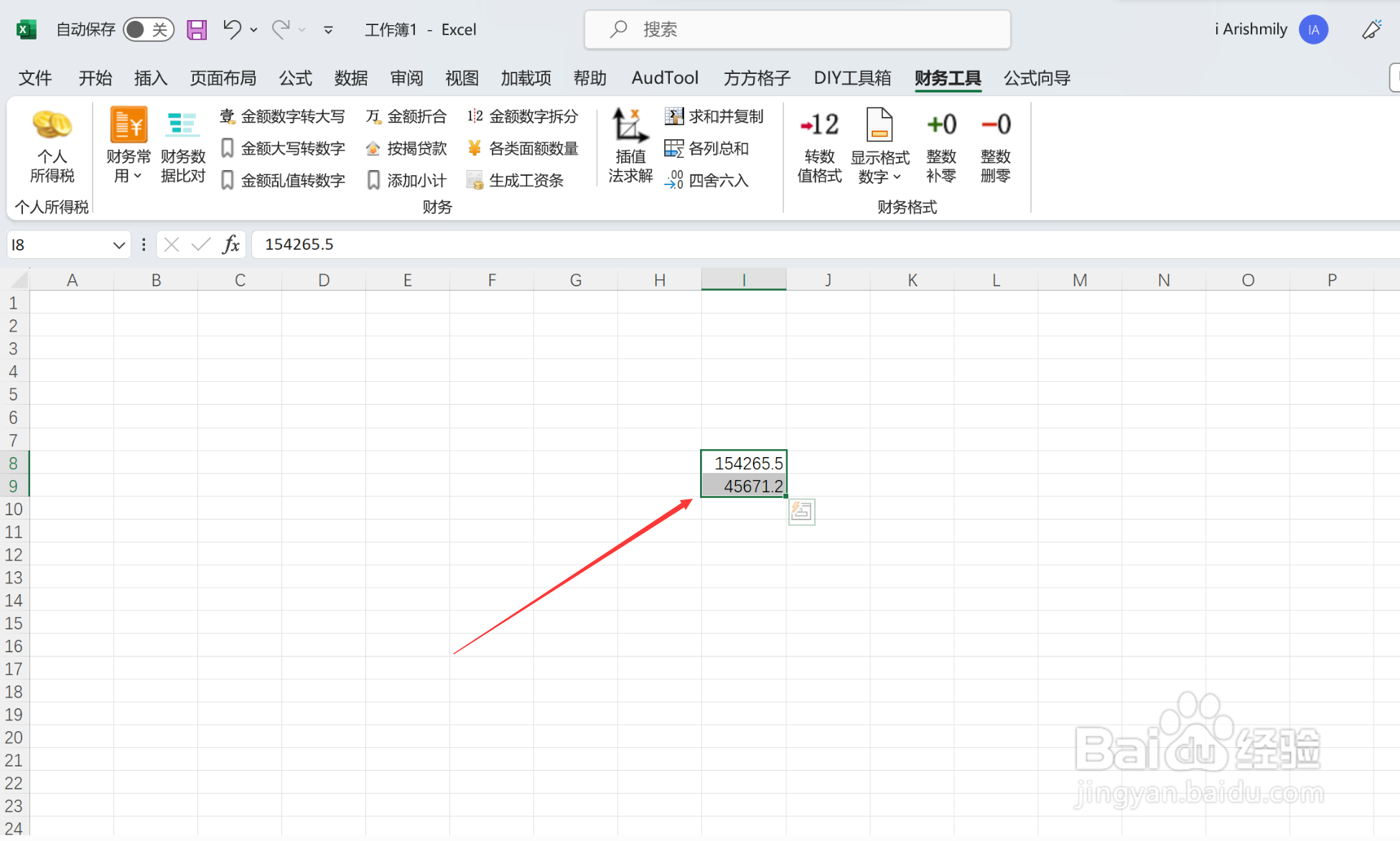Select column A header
This screenshot has width=1400, height=841.
[x=72, y=280]
